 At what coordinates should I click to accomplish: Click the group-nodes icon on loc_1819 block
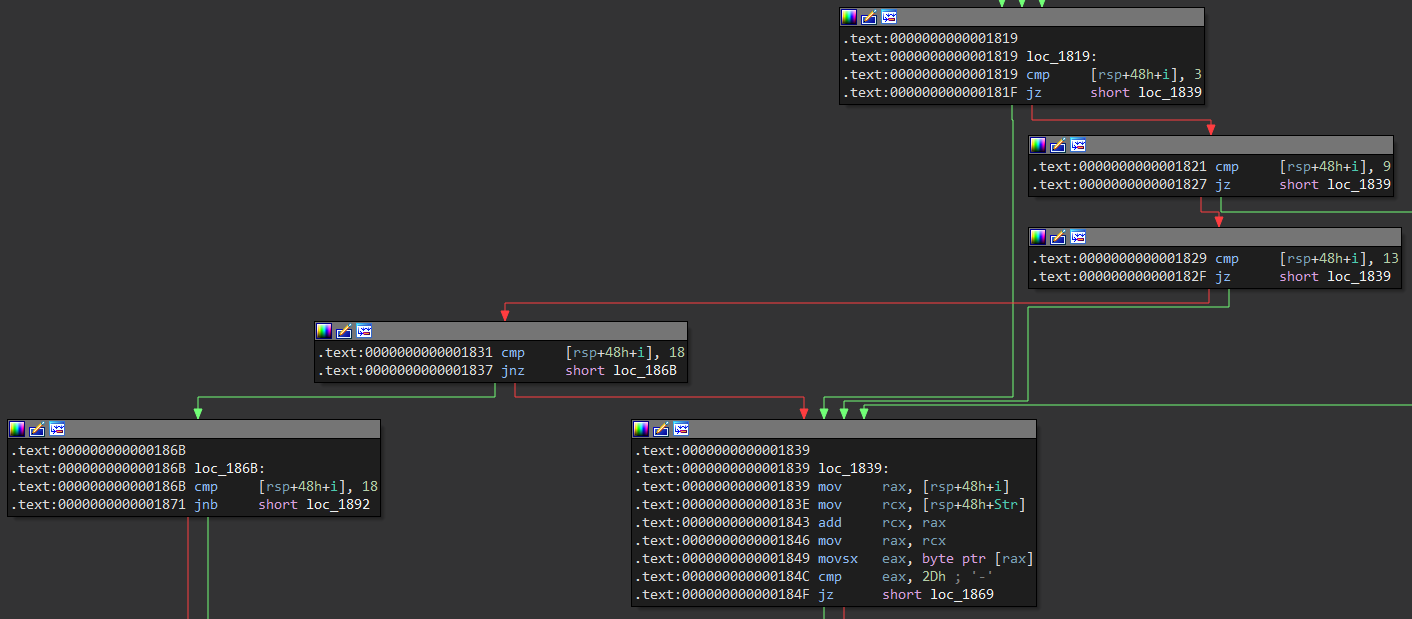pos(889,17)
